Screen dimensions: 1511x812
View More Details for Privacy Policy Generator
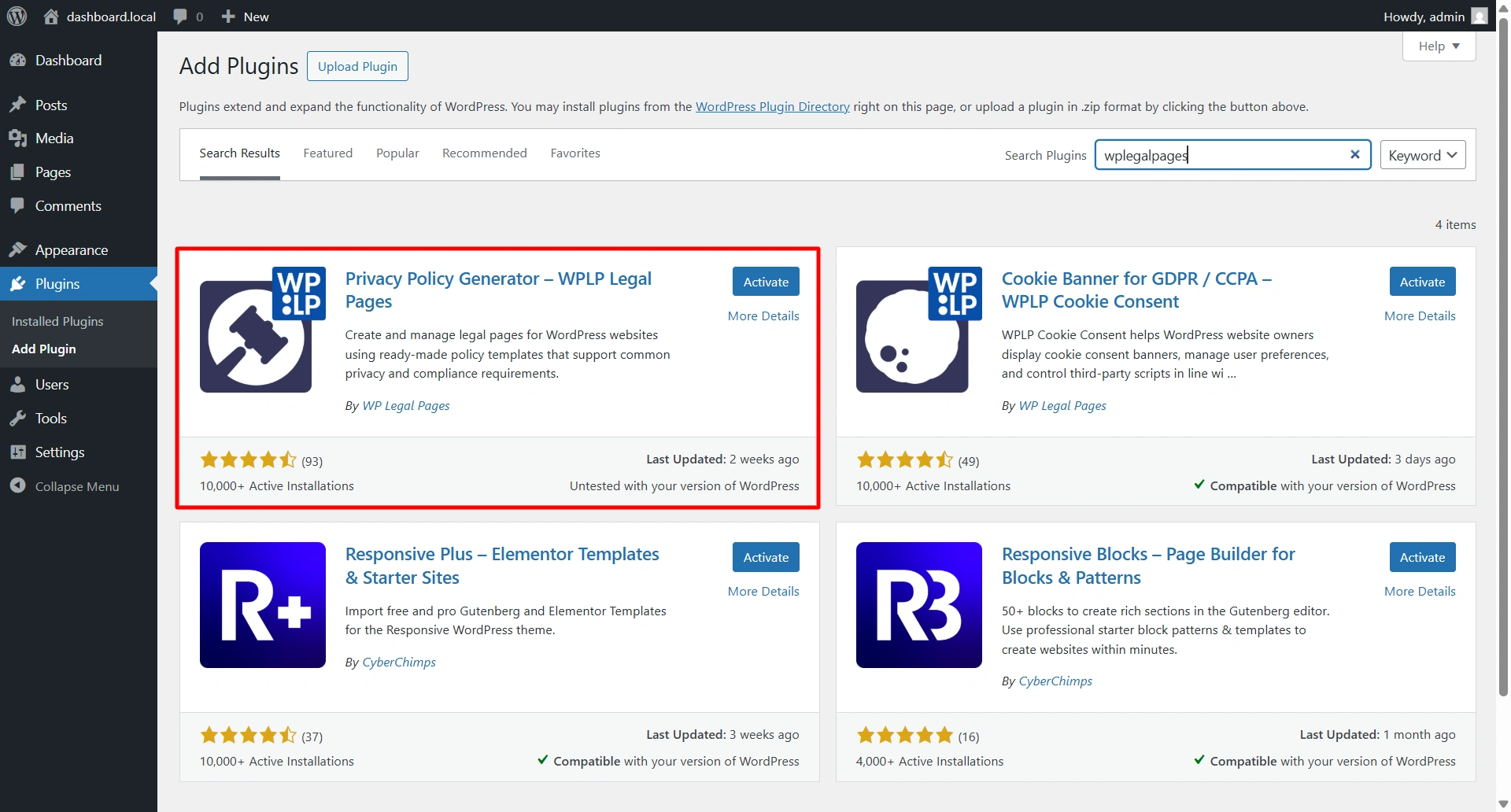tap(763, 316)
